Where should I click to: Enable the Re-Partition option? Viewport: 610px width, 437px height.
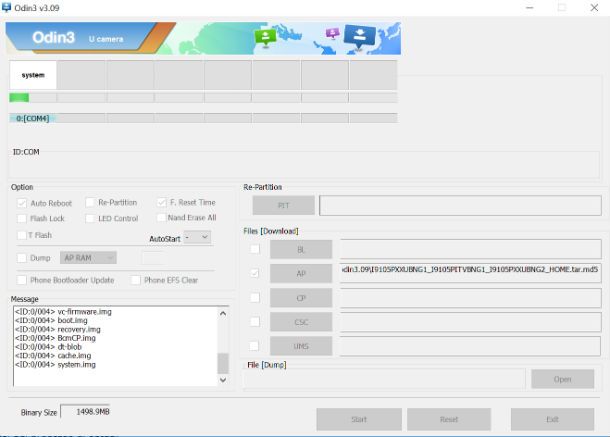(90, 203)
